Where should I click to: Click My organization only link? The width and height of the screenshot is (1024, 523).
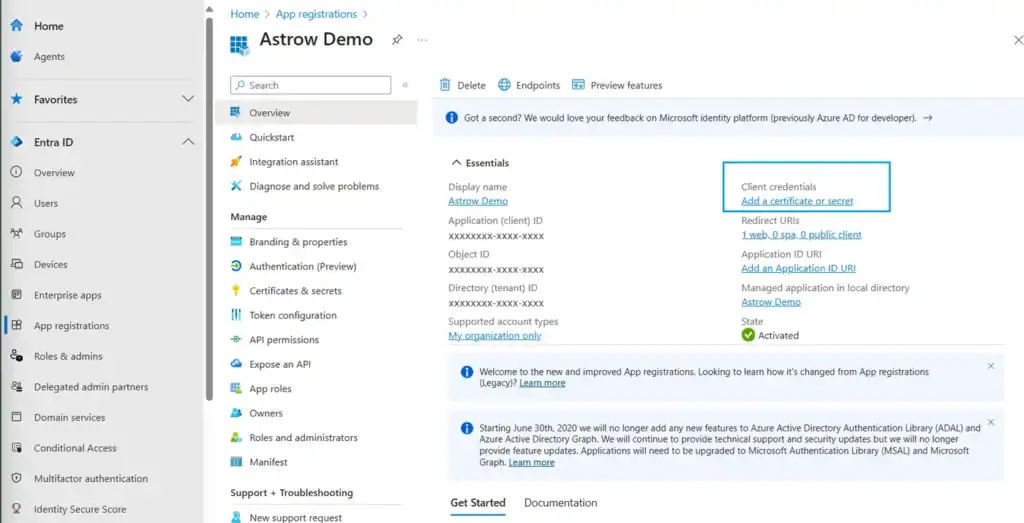pos(494,336)
